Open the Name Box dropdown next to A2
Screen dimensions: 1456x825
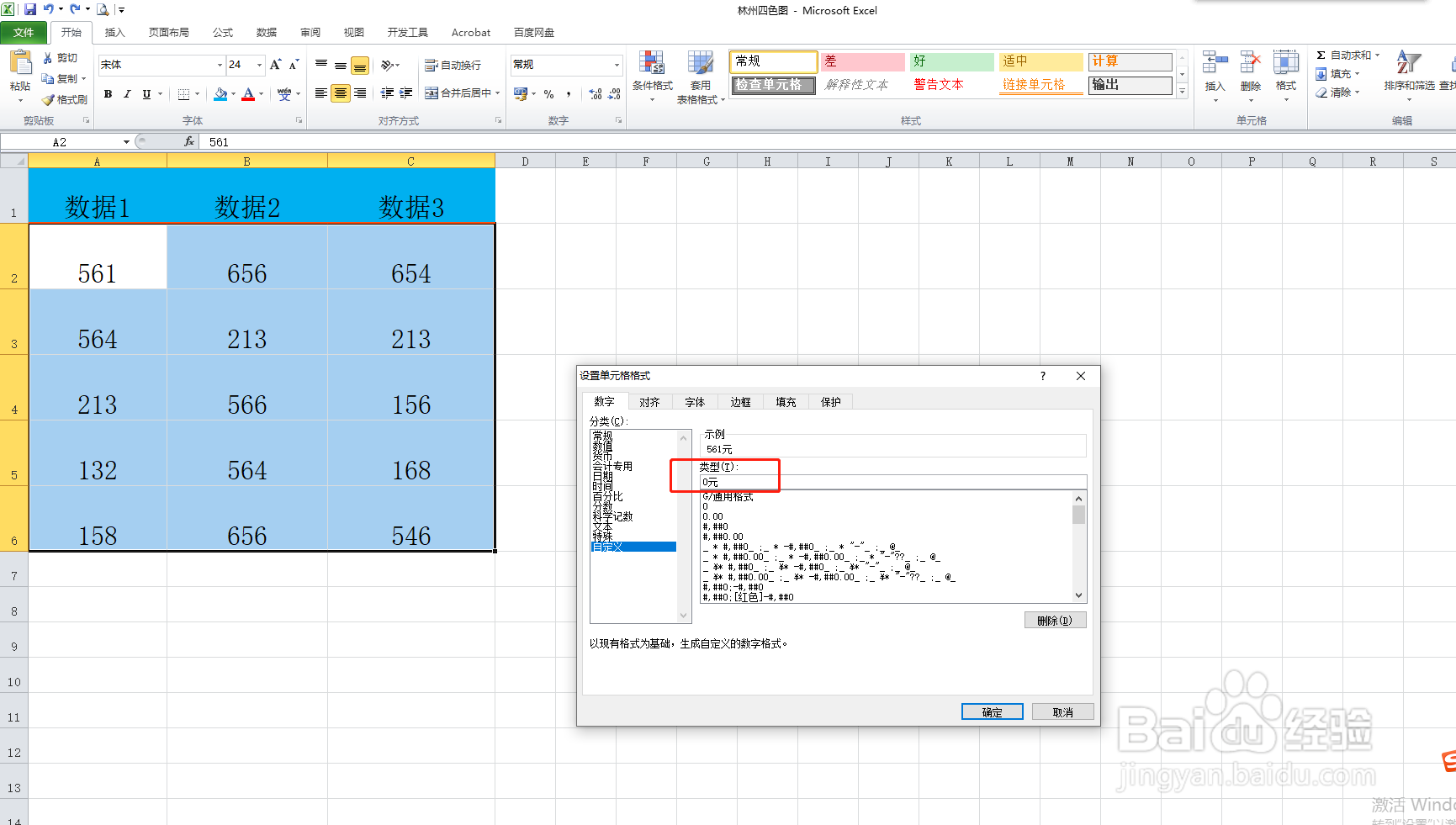click(x=126, y=141)
